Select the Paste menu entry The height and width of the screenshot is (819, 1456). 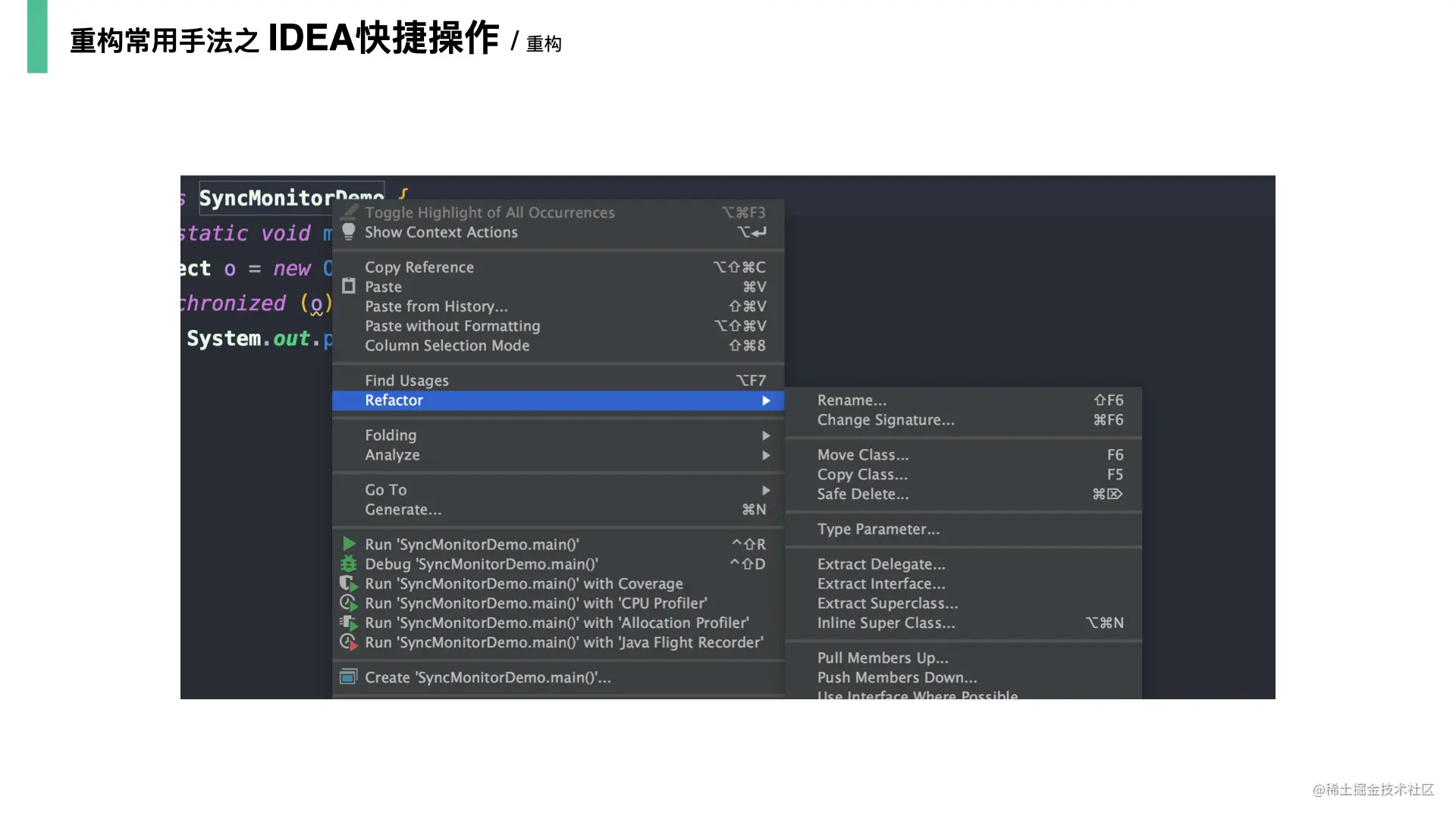[558, 287]
